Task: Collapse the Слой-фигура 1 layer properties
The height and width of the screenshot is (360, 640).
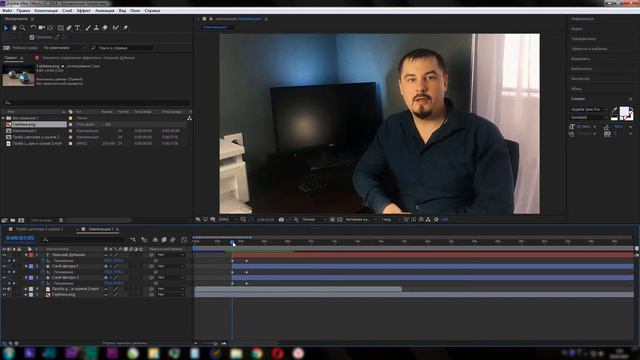Action: (26, 266)
